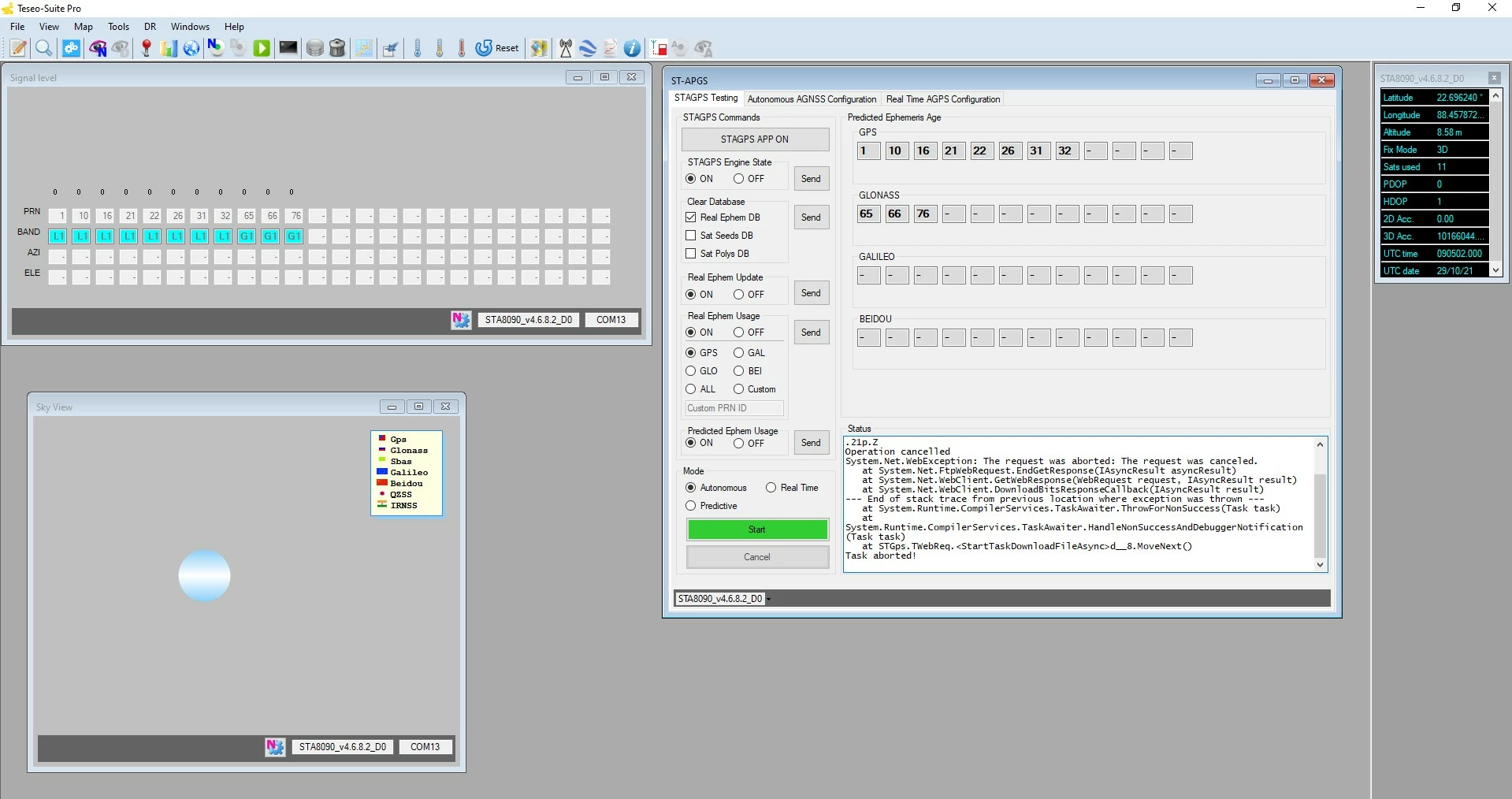Select the GLO constellation radio button
Viewport: 1512px width, 799px height.
[x=691, y=371]
